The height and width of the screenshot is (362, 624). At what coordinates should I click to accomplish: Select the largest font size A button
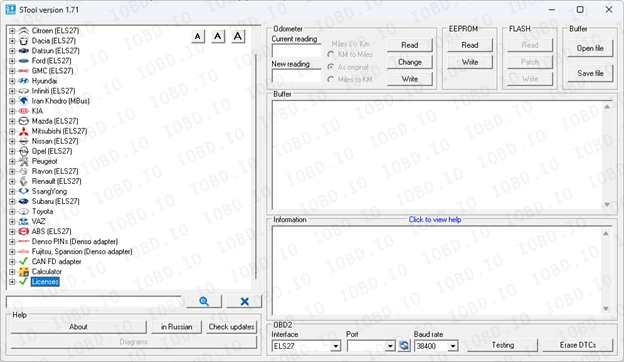click(x=238, y=36)
